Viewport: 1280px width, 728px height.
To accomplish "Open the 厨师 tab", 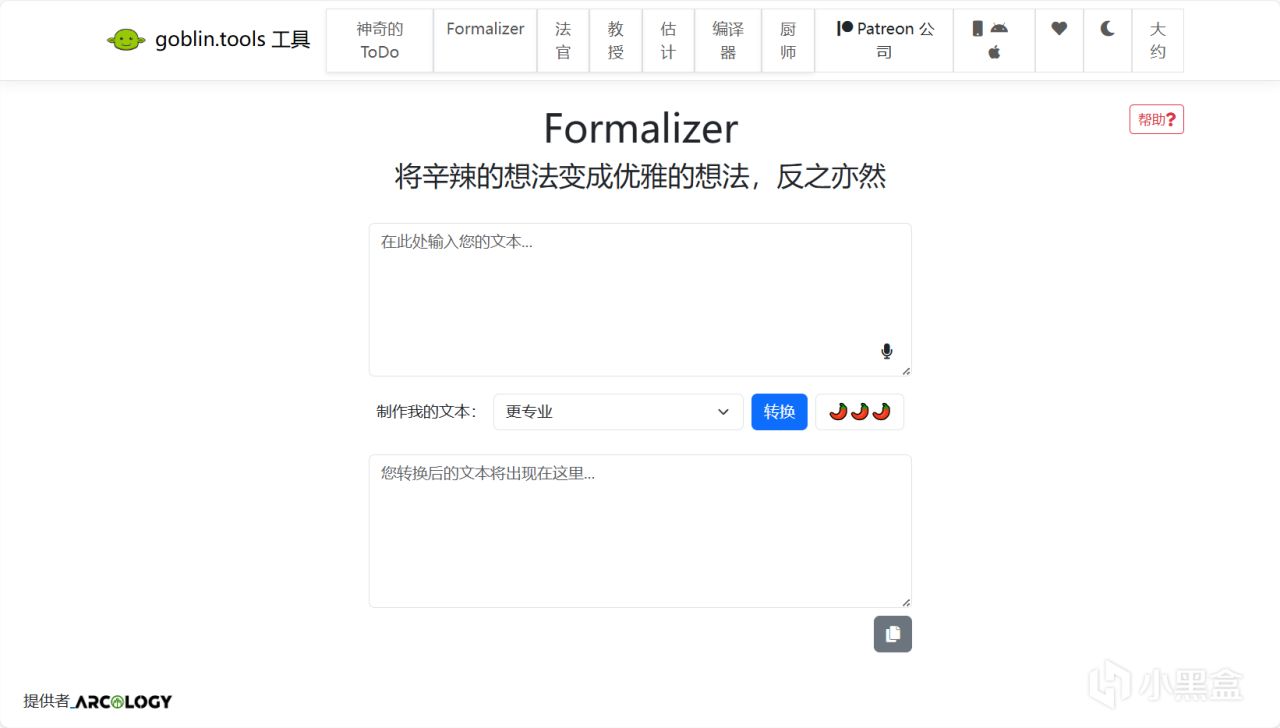I will [x=788, y=41].
